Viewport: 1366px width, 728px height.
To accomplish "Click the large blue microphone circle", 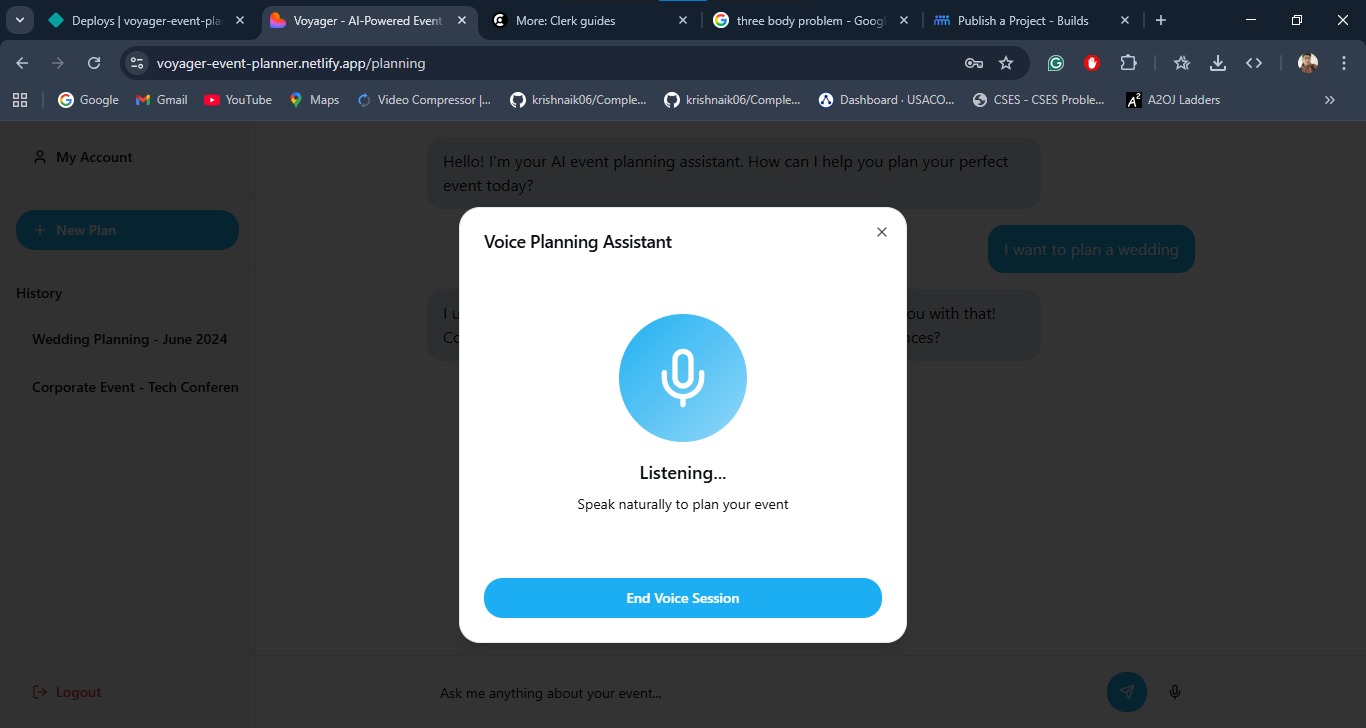I will (x=682, y=378).
